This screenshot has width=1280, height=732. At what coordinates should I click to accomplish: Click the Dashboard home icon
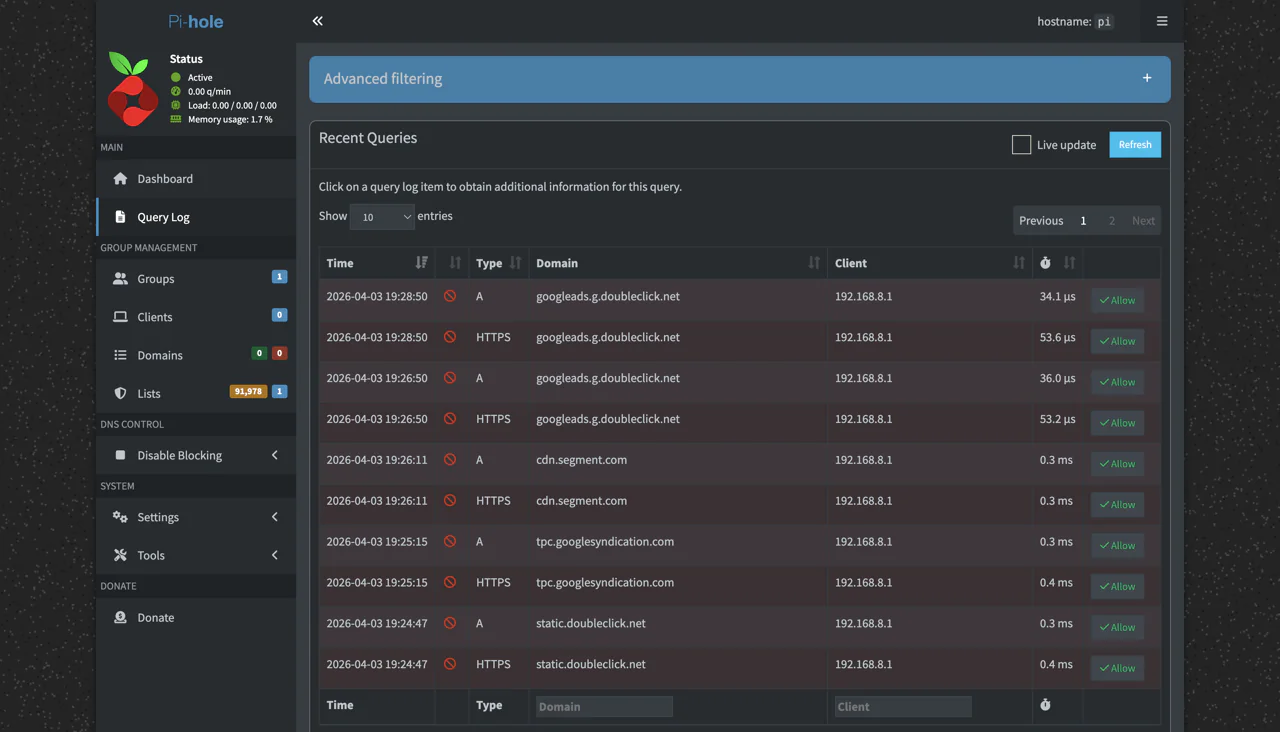120,179
